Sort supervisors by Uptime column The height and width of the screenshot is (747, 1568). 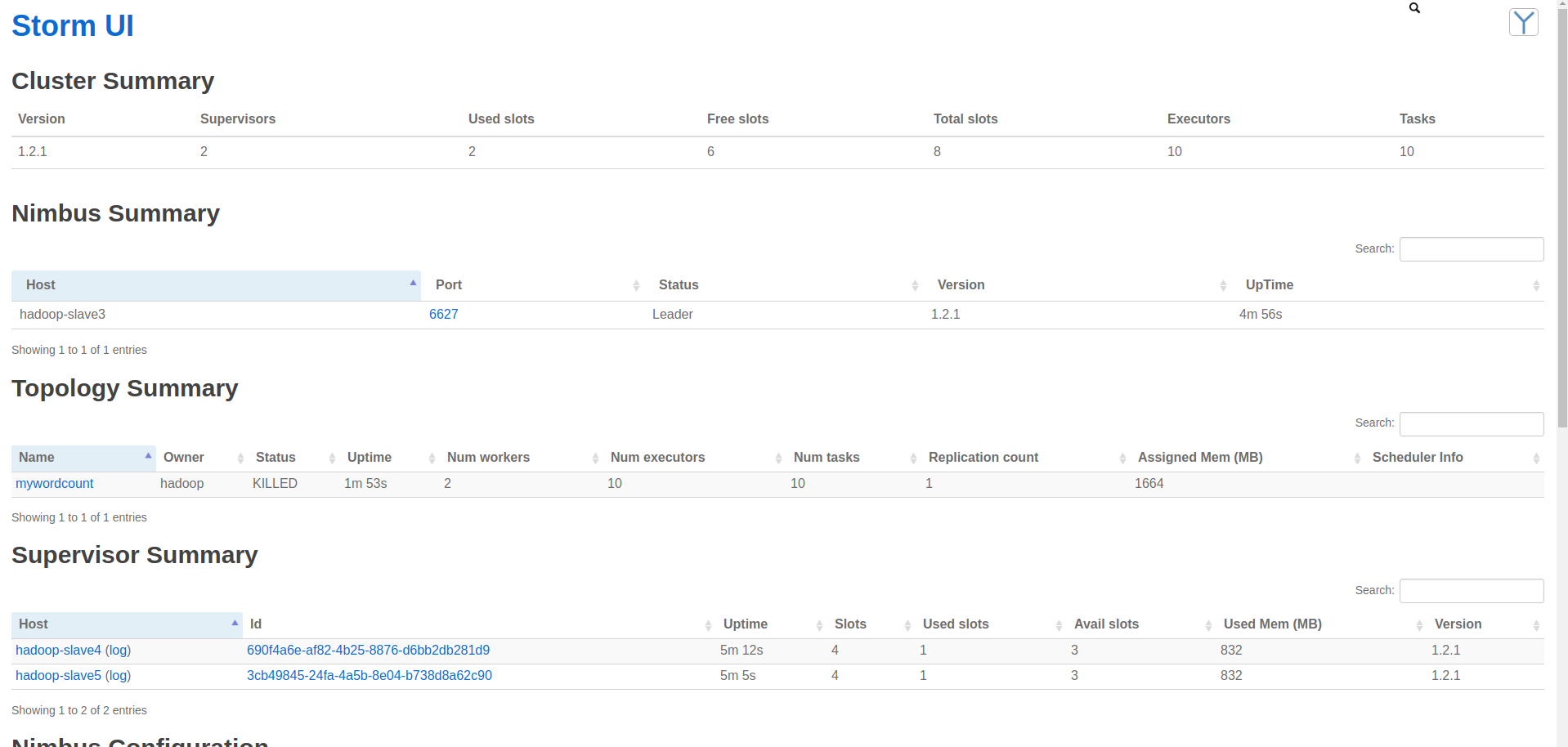[772, 624]
